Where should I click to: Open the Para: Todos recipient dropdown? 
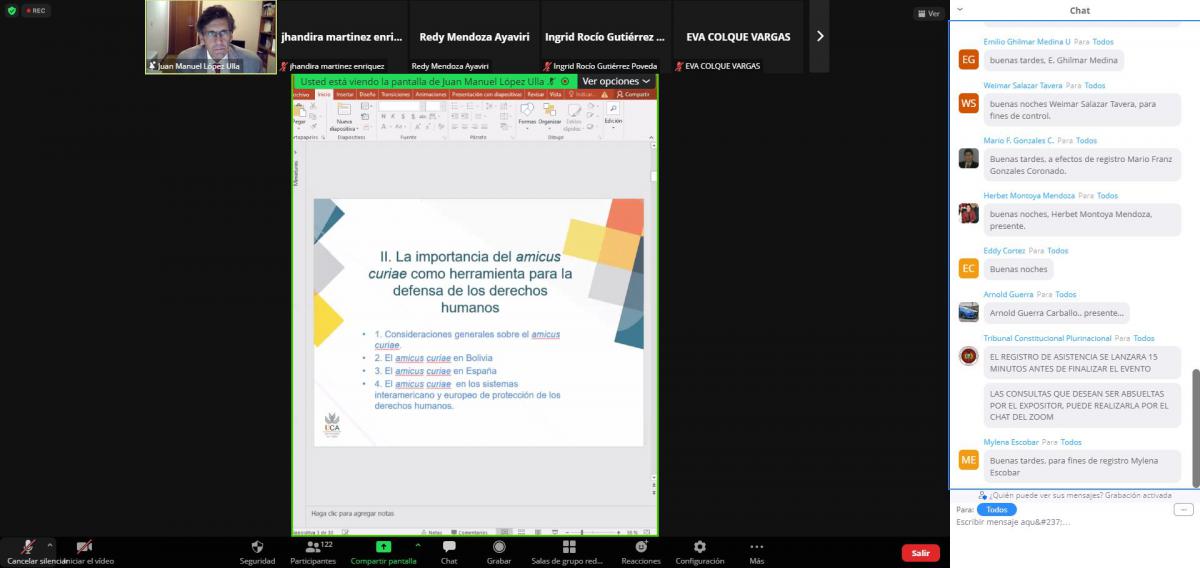[996, 509]
